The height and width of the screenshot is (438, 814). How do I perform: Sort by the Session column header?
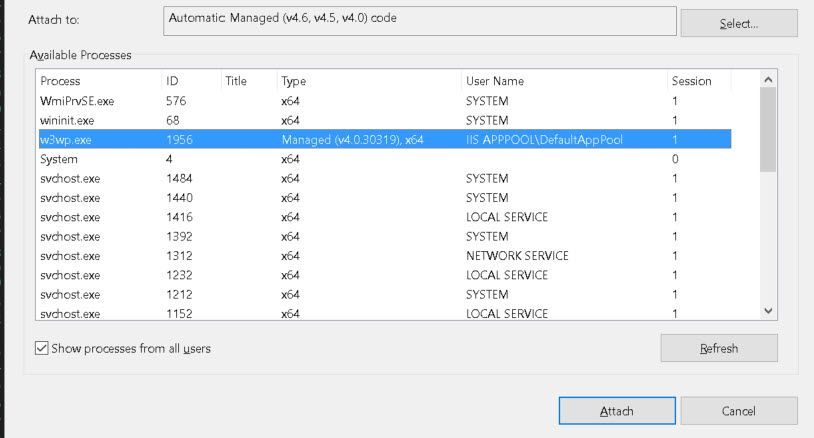(697, 81)
